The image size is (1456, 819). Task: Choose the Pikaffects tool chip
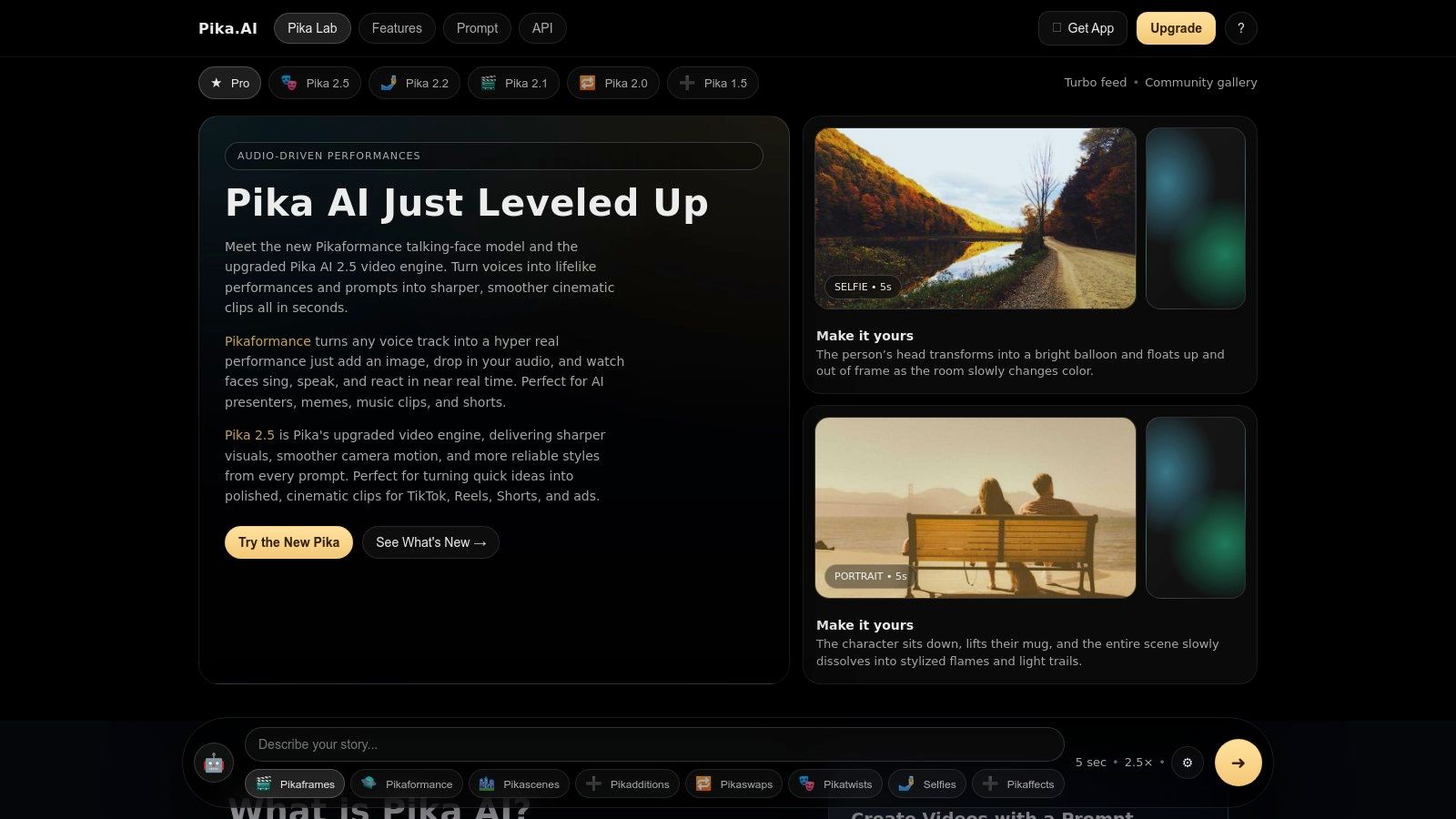[x=1019, y=784]
